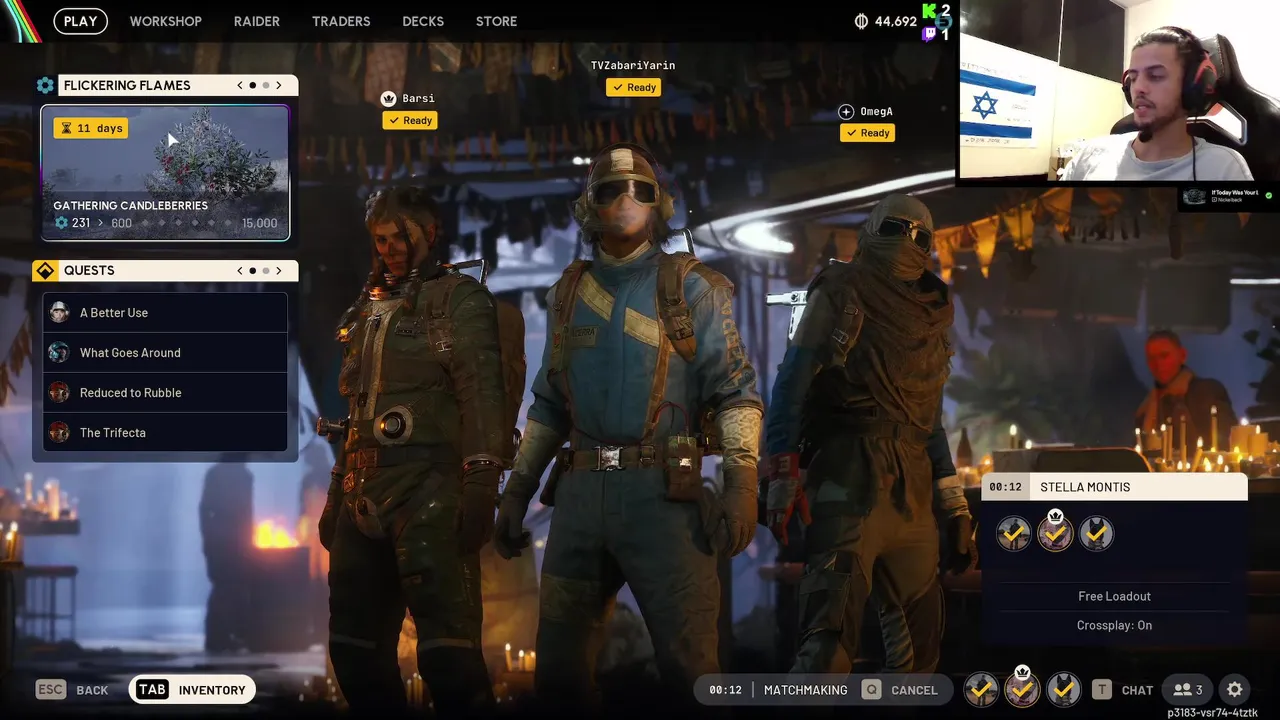The height and width of the screenshot is (720, 1280).
Task: Click the coin currency icon beside 44,692
Action: click(861, 21)
